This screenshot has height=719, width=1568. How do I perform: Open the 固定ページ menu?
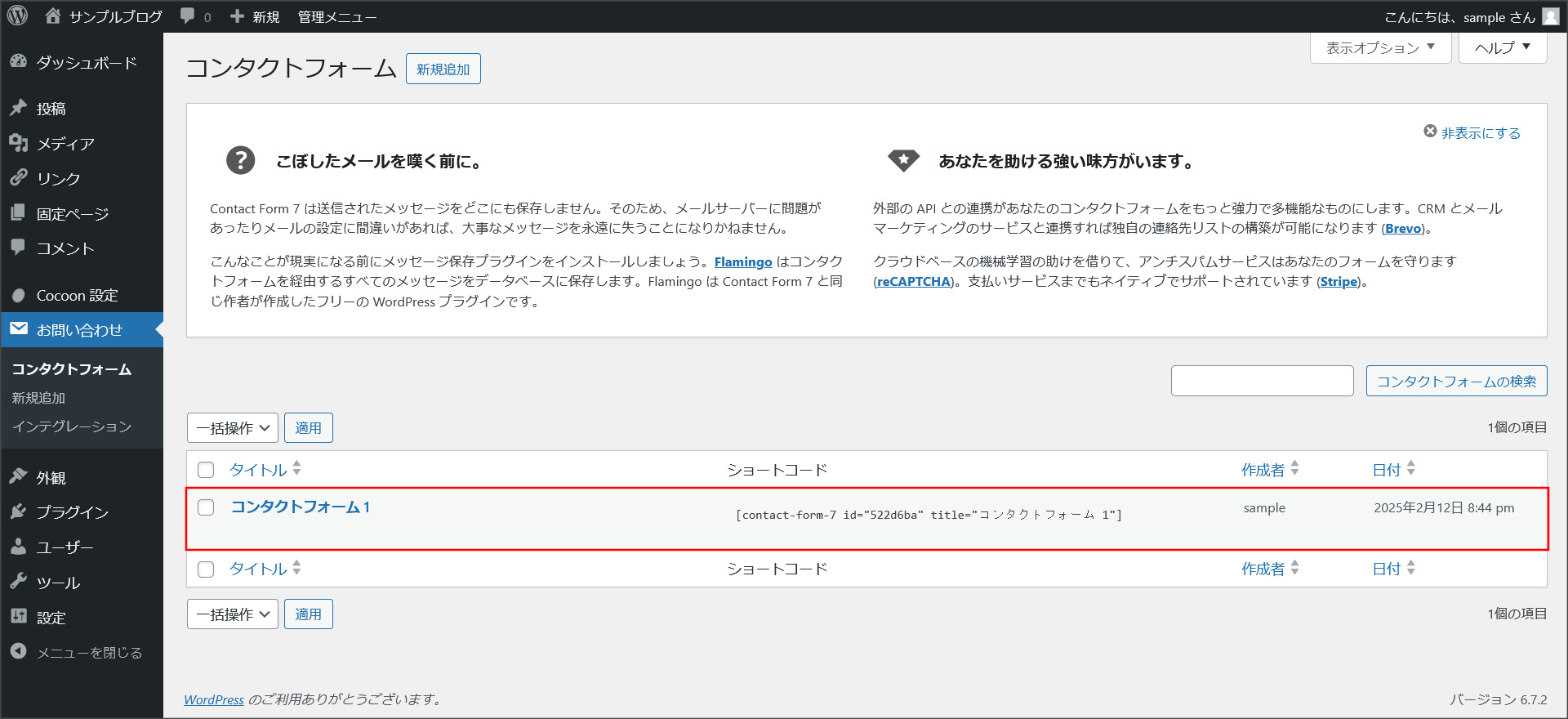click(72, 214)
